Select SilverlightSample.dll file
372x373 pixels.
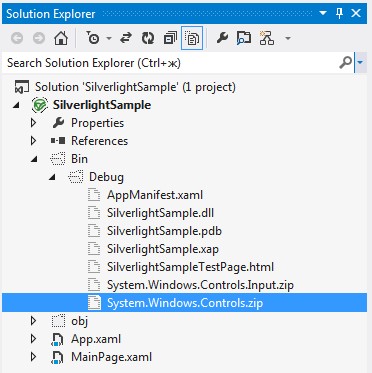click(x=160, y=213)
